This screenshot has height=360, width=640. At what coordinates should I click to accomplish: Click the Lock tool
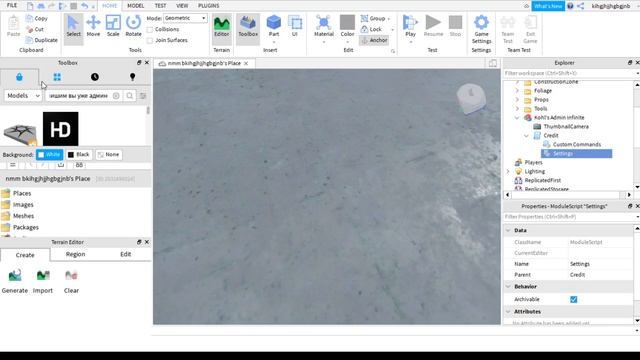coord(371,29)
